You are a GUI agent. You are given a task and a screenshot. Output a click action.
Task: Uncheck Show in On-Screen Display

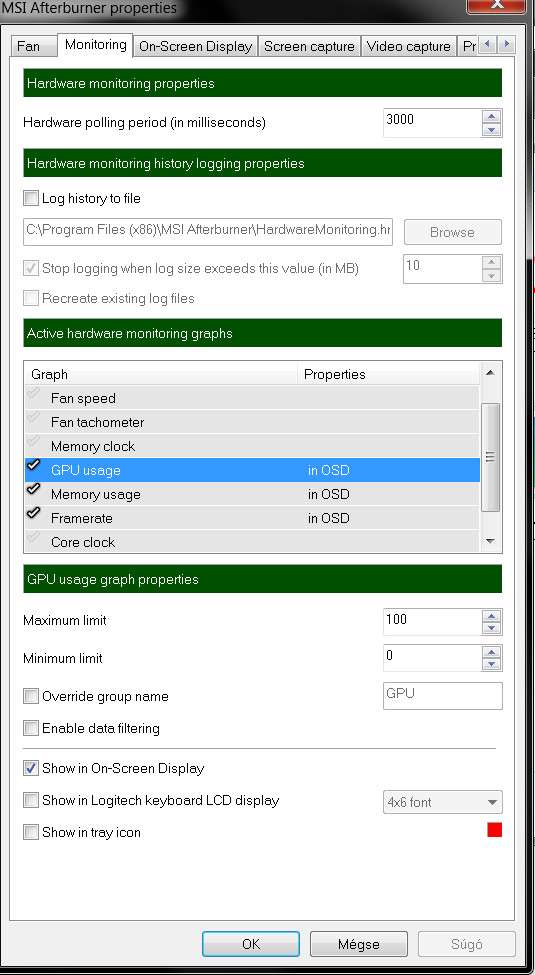(30, 768)
